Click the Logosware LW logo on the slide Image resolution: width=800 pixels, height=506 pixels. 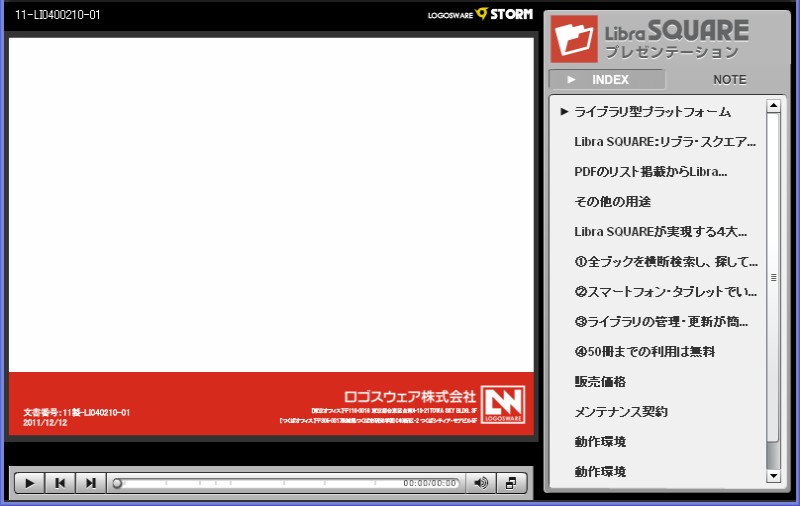pyautogui.click(x=503, y=404)
